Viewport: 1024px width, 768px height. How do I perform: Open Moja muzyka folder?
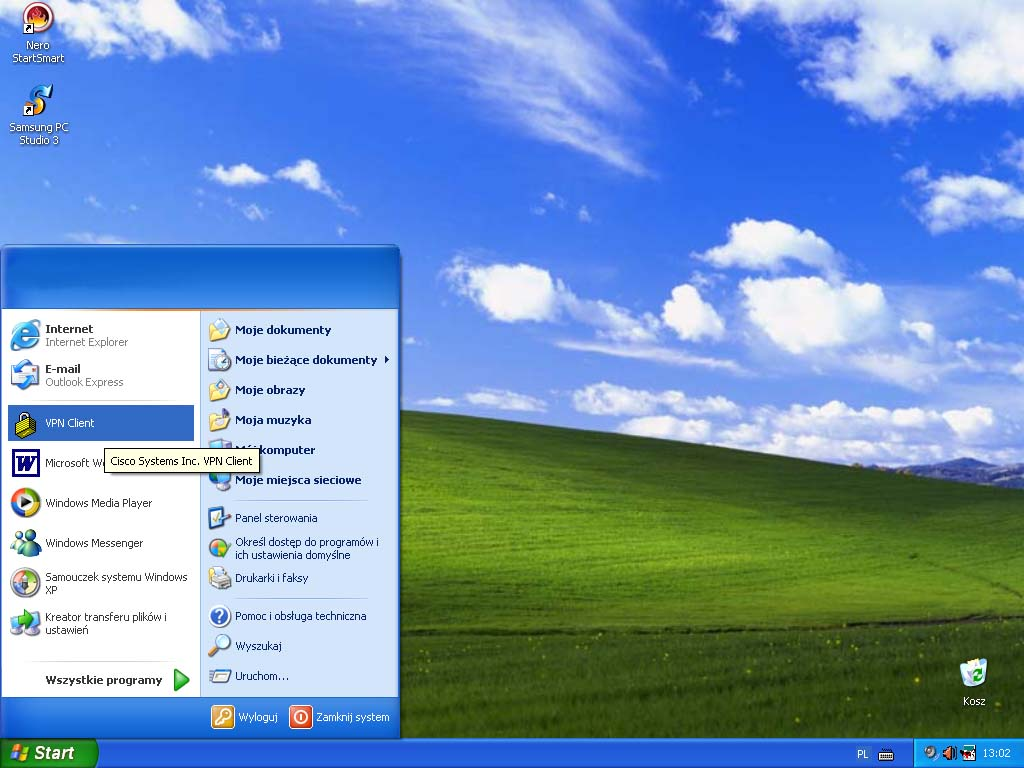pyautogui.click(x=298, y=420)
